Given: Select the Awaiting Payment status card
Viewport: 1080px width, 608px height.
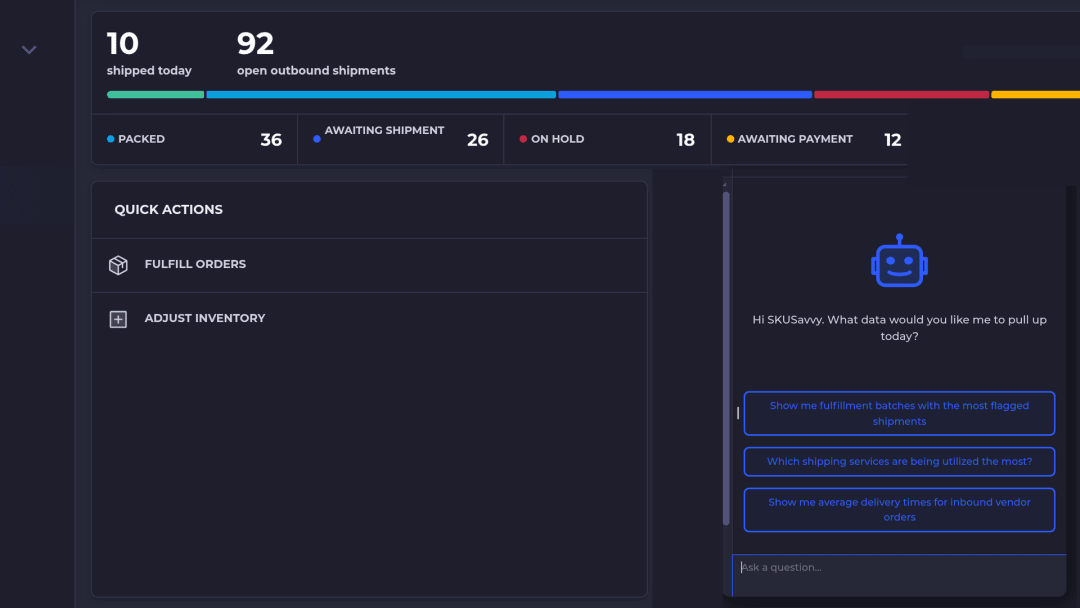Looking at the screenshot, I should 809,139.
